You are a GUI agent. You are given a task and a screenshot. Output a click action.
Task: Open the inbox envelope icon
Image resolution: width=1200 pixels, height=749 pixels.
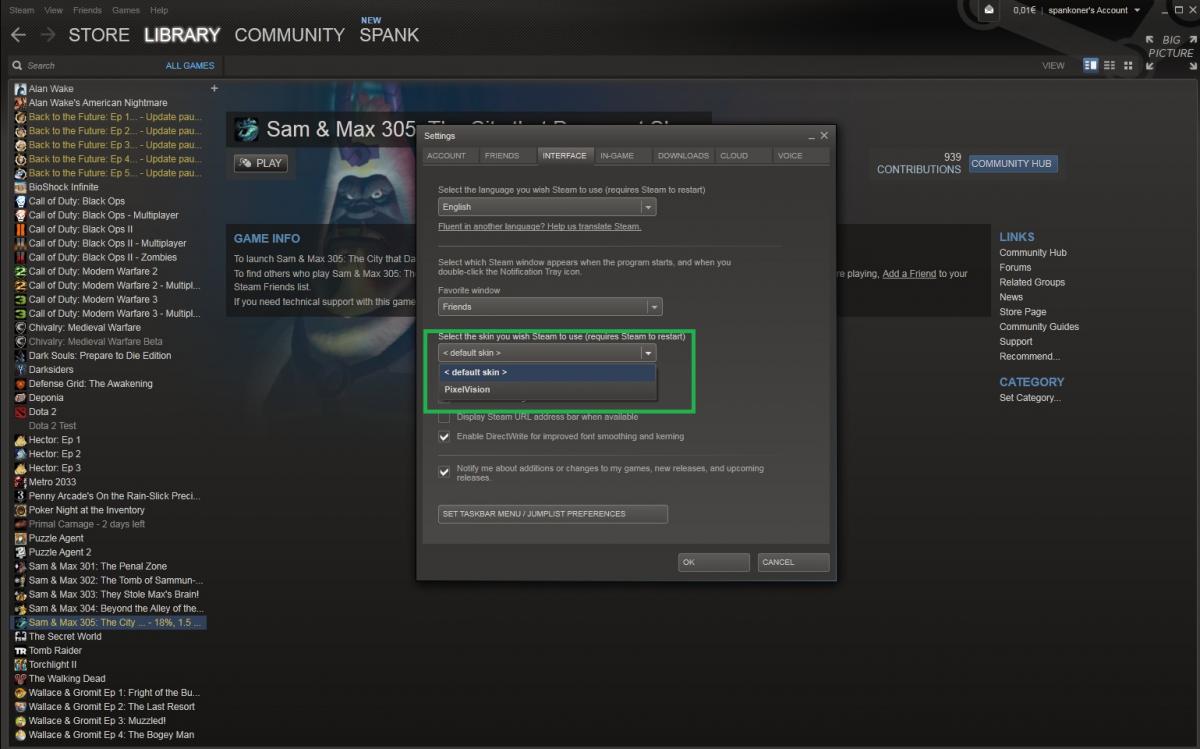(x=989, y=10)
